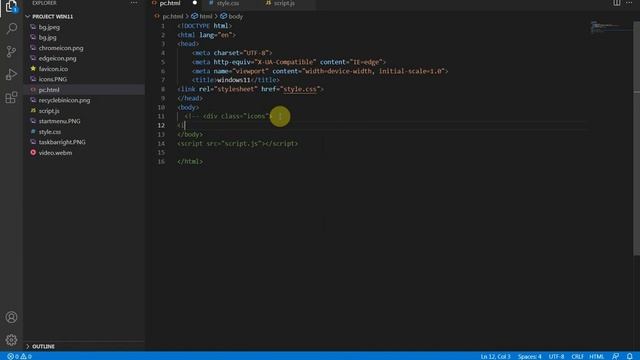Open the Source Control view
This screenshot has height=360, width=640.
click(x=11, y=51)
